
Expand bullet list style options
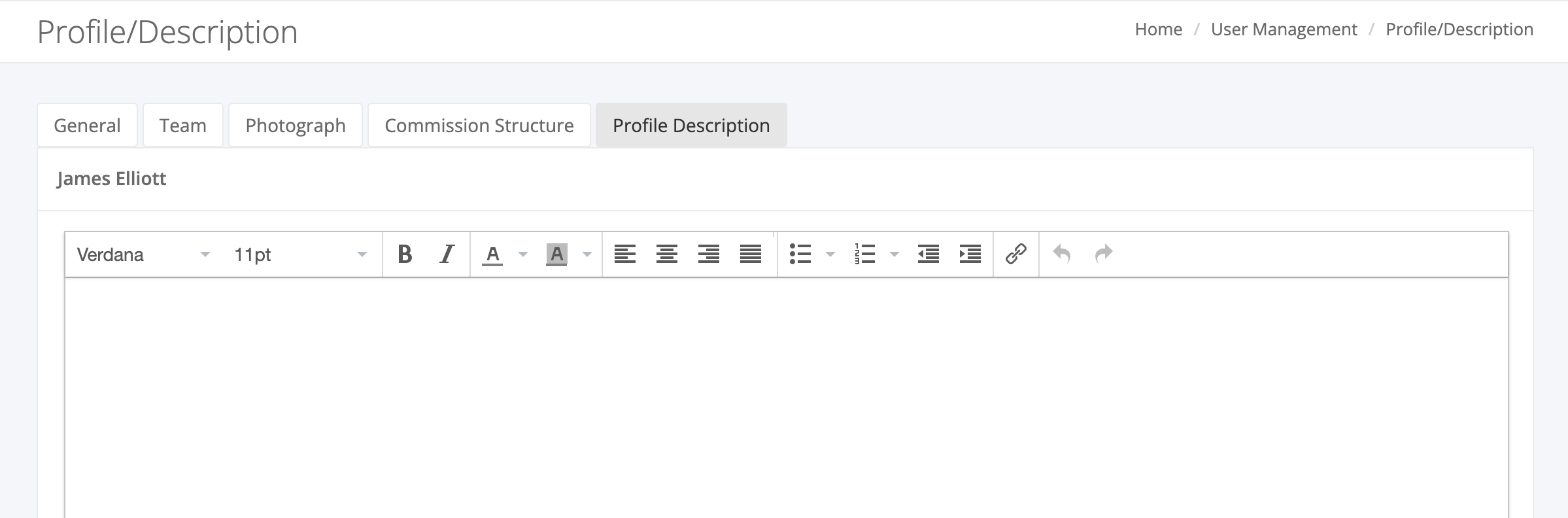point(830,254)
